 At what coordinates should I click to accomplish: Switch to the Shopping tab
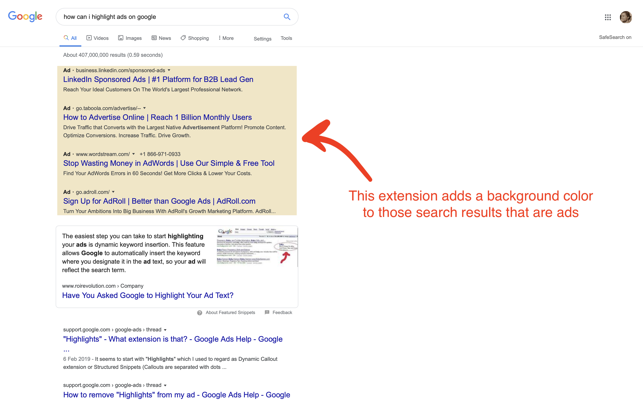(x=194, y=38)
